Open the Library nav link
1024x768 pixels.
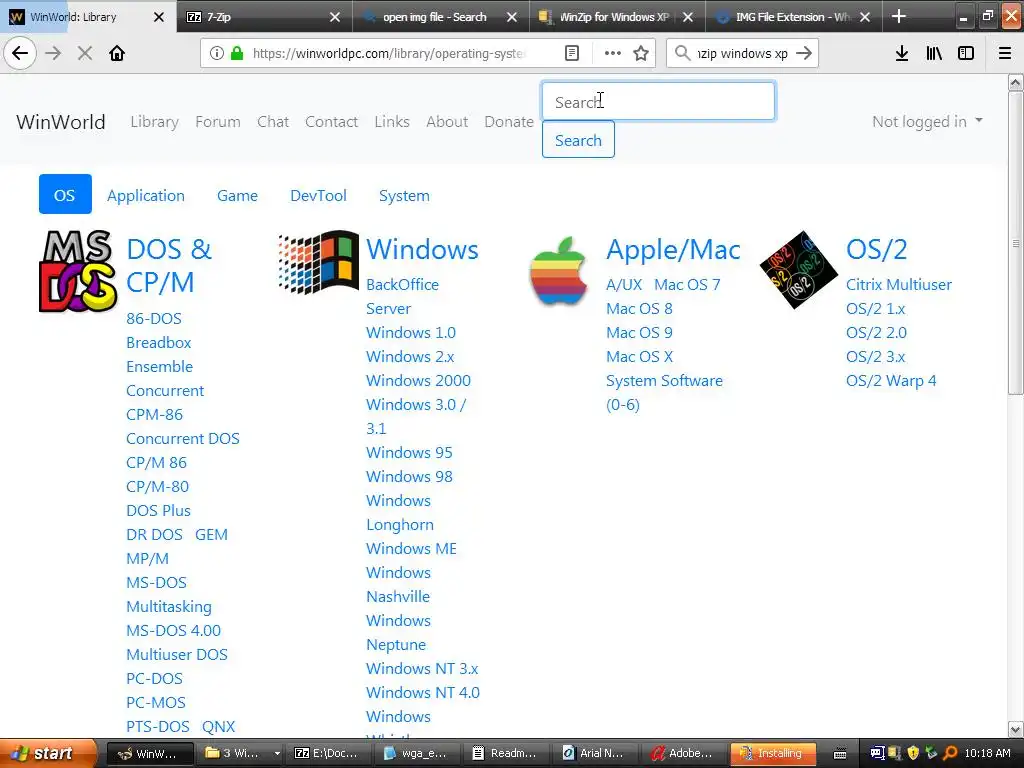pyautogui.click(x=154, y=121)
